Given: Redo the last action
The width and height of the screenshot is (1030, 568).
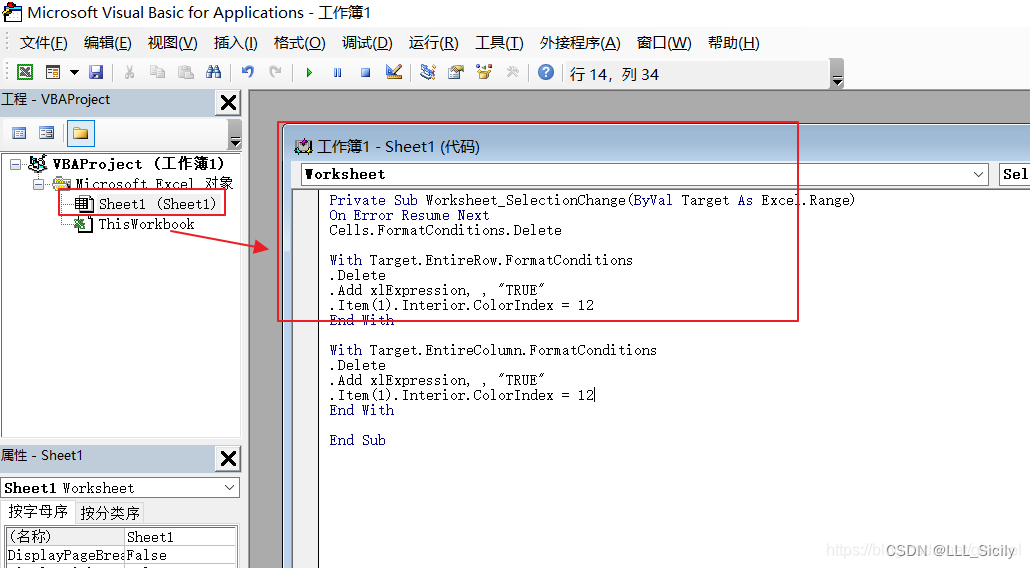Looking at the screenshot, I should click(x=275, y=72).
